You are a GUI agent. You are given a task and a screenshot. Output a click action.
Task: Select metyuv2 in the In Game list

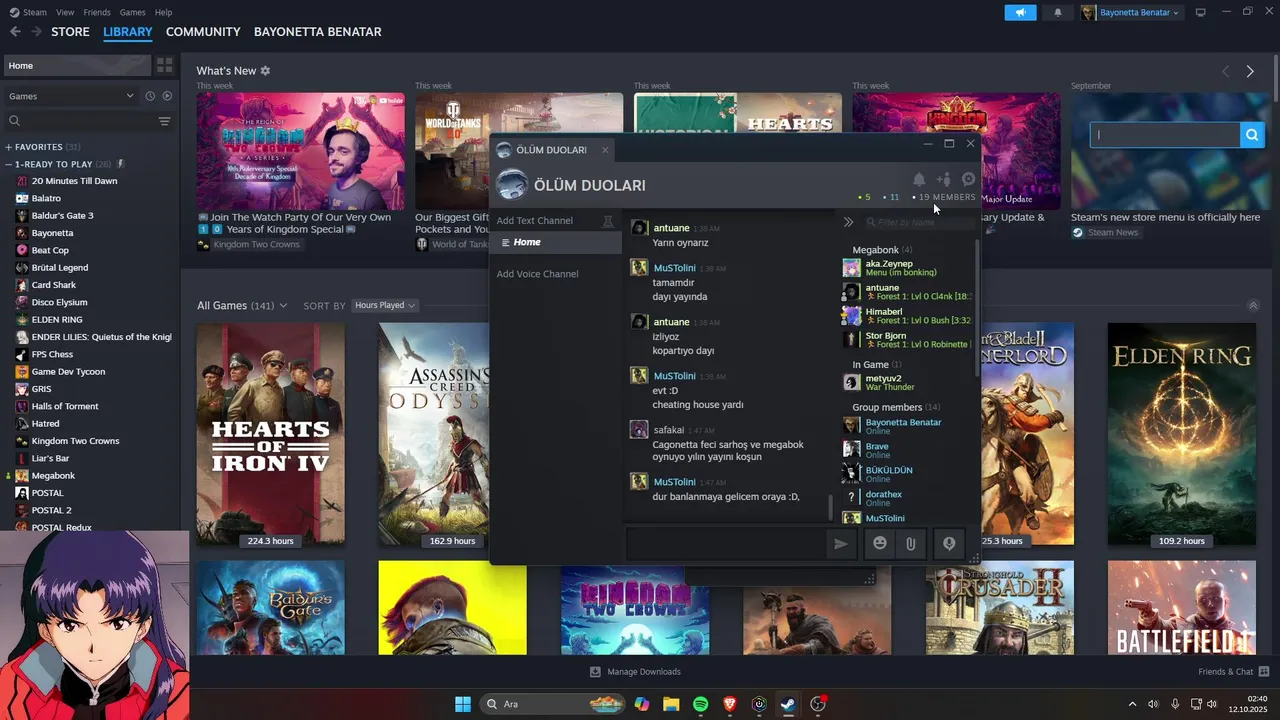[908, 382]
